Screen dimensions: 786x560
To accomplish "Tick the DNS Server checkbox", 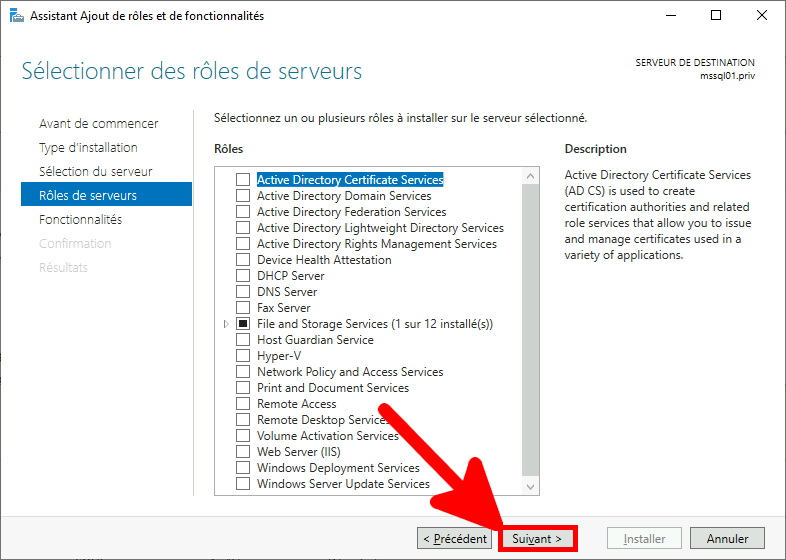I will pyautogui.click(x=243, y=292).
